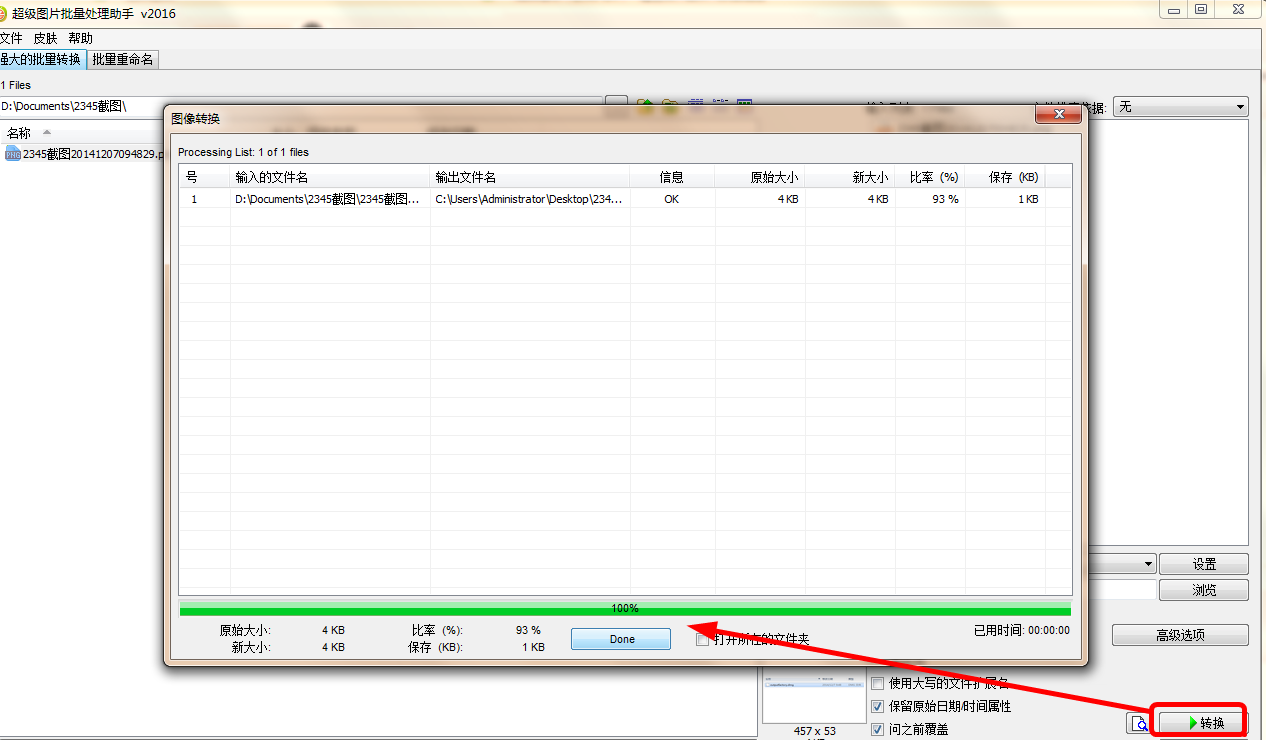Toggle 使用大写的文件扩展名 checkbox
This screenshot has height=740, width=1266.
[x=878, y=684]
